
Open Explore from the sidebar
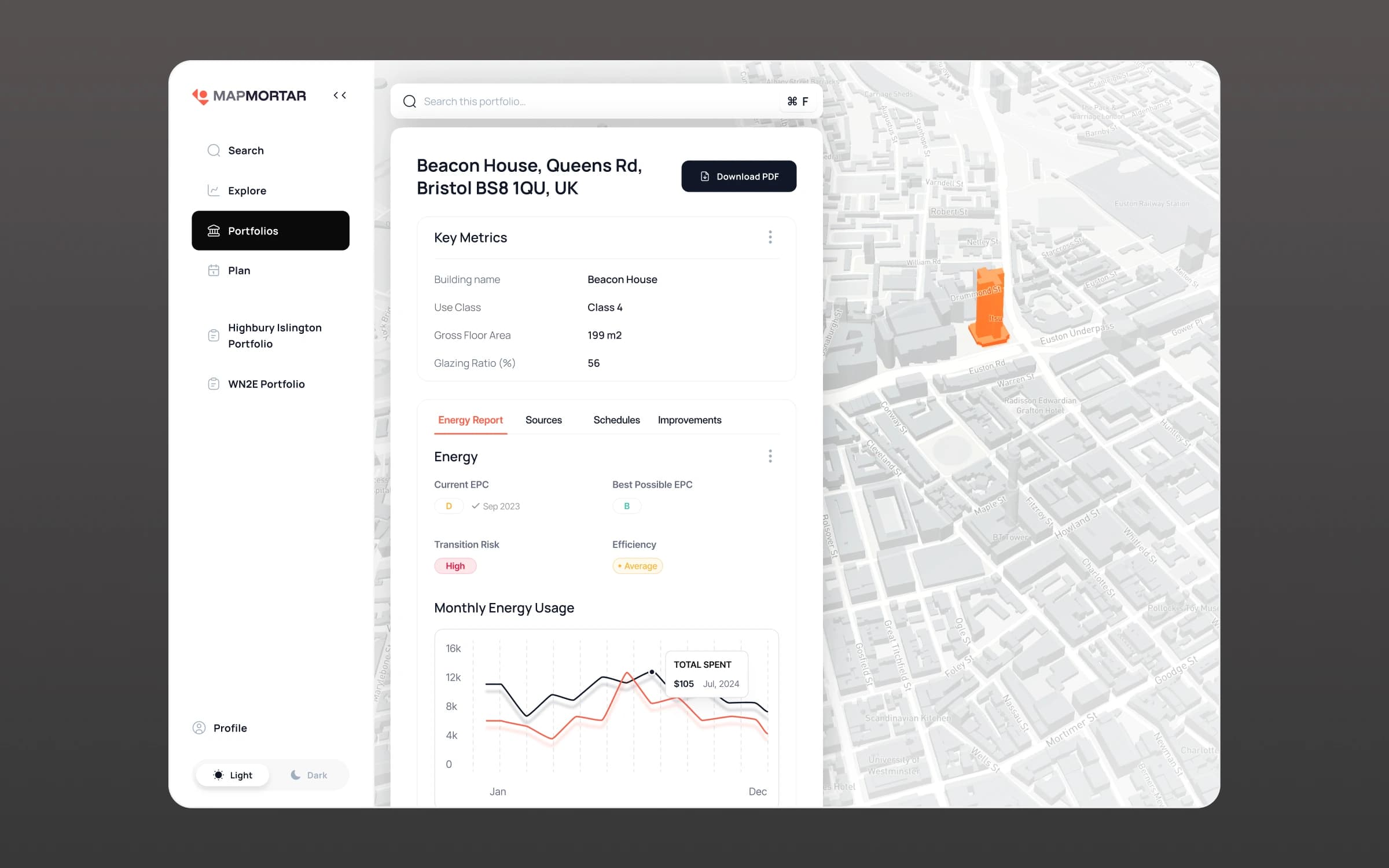(270, 190)
